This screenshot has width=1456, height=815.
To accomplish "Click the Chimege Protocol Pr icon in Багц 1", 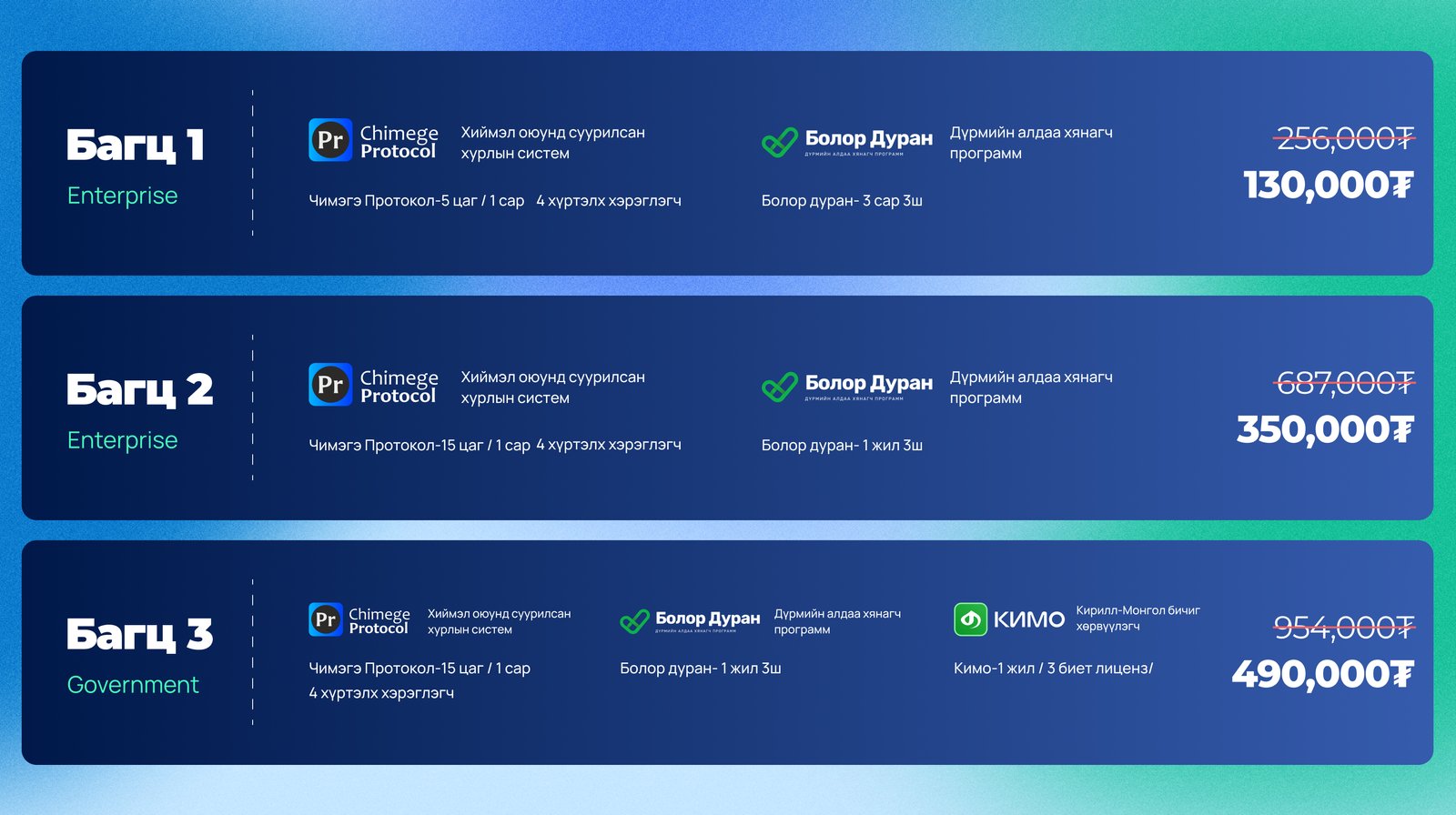I will tap(330, 140).
